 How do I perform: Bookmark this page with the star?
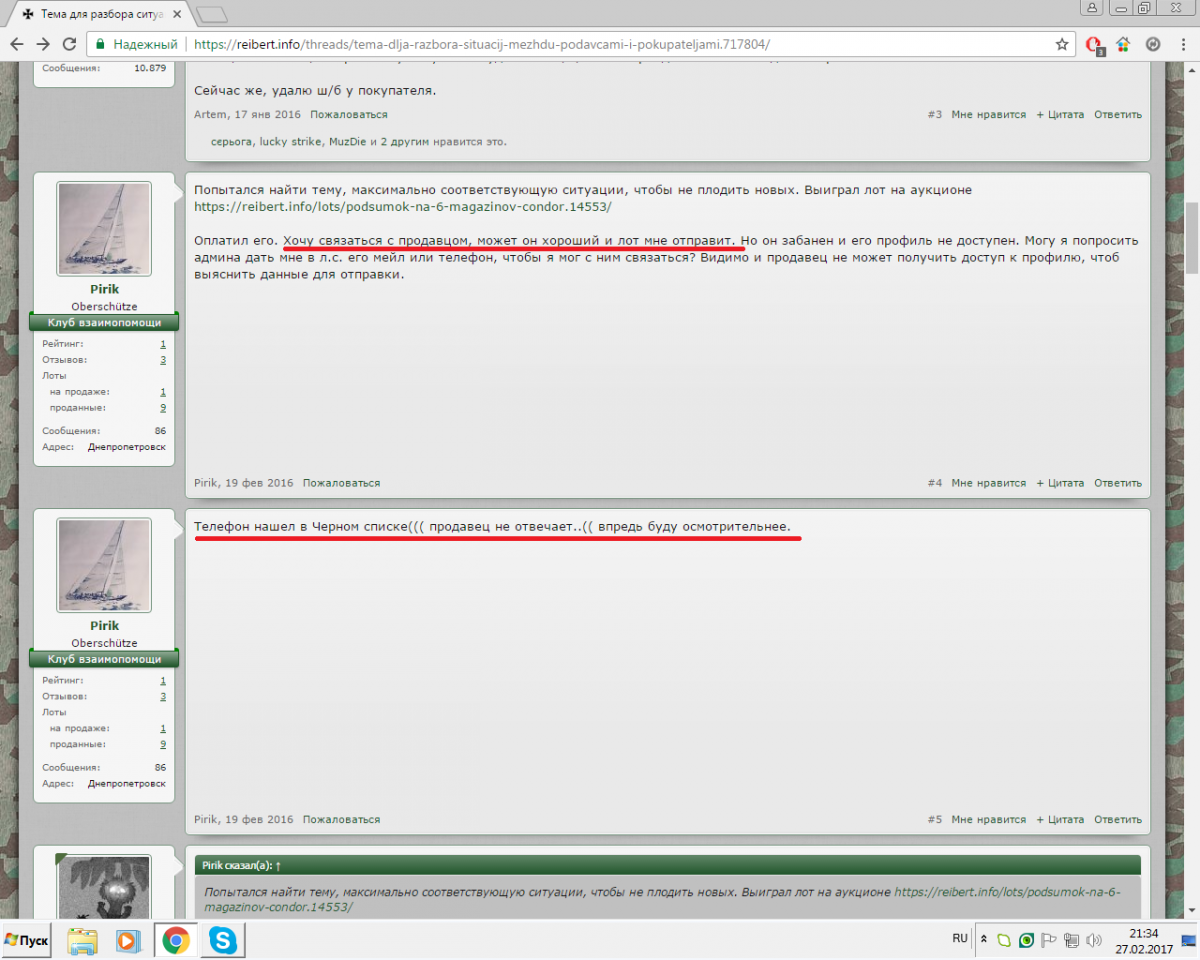1062,44
